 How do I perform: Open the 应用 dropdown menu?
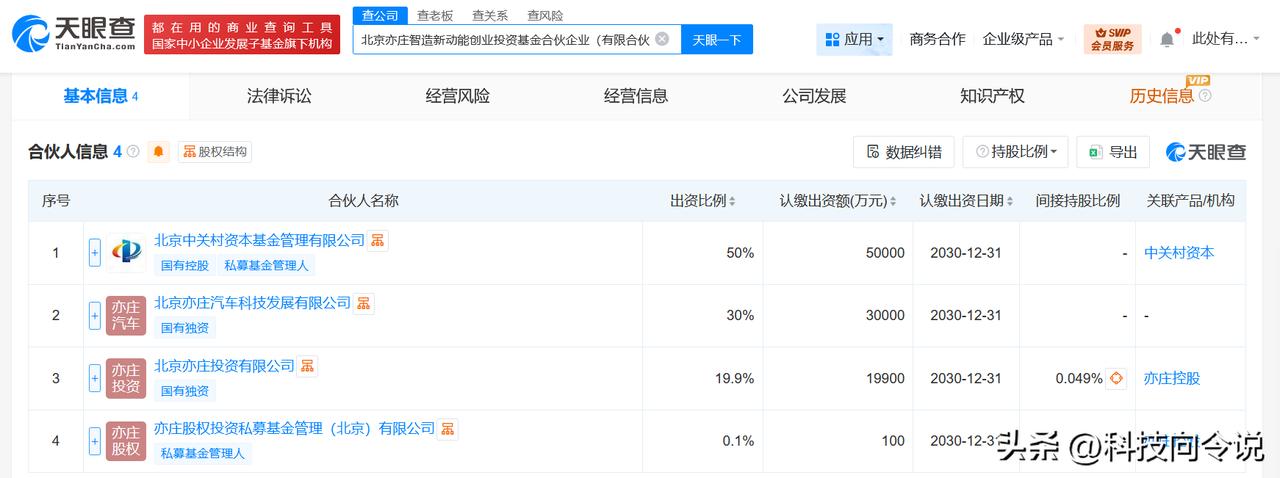(854, 39)
